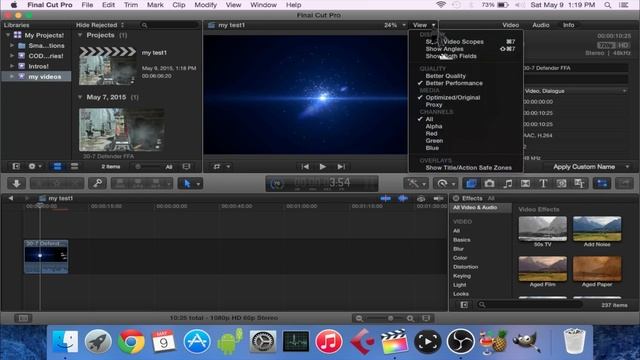Collapse the May 7, 2015 group
640x360 pixels.
click(x=80, y=97)
